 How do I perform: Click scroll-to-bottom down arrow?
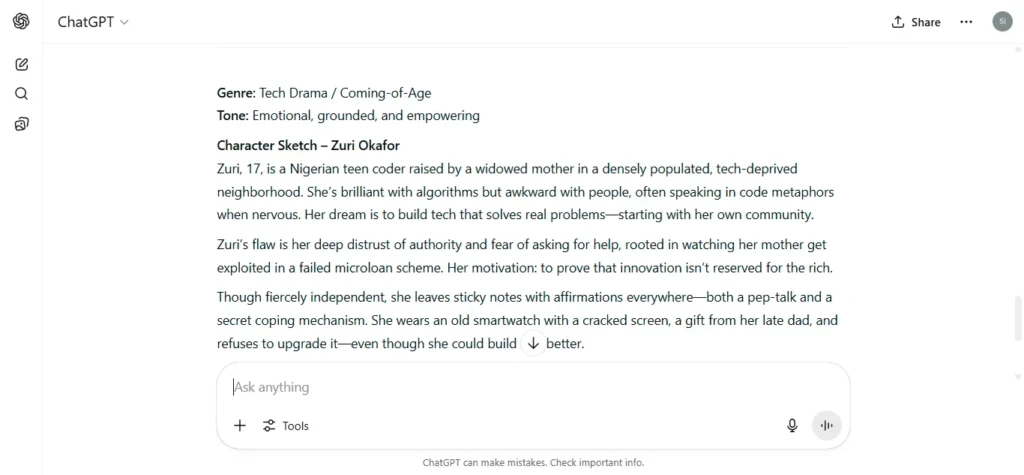click(533, 343)
